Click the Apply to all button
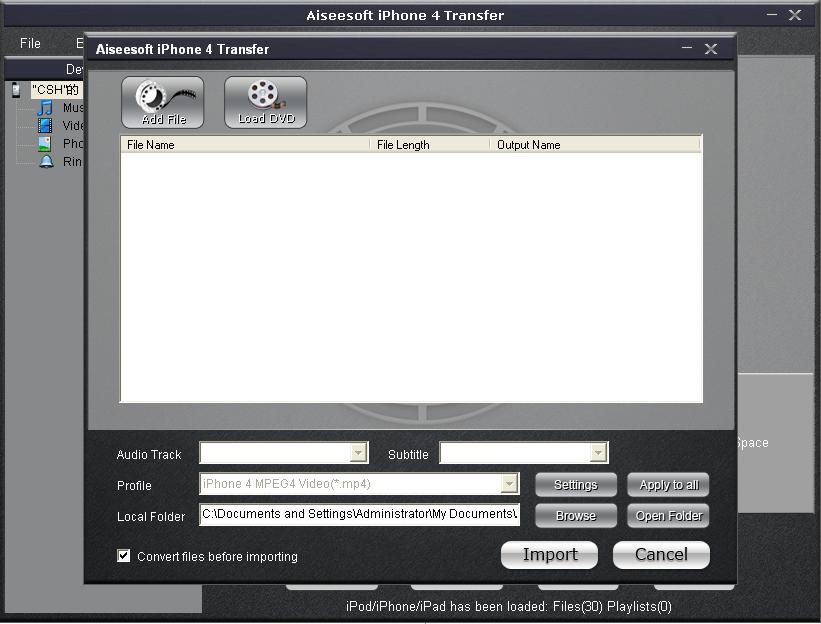Screen dimensions: 821x624 [668, 485]
